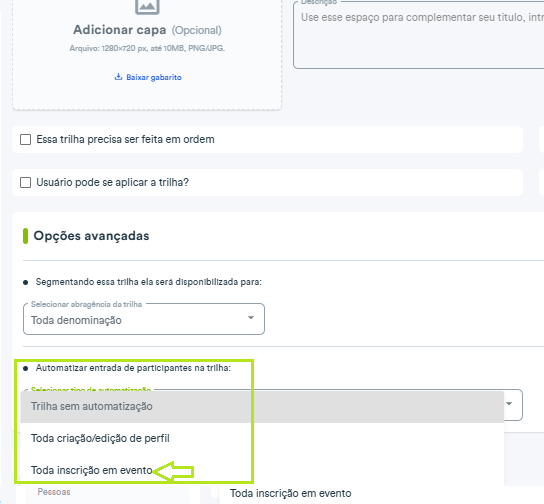Check 'Essa trilha precisa ser feita em ordem'
The height and width of the screenshot is (504, 544).
(25, 139)
